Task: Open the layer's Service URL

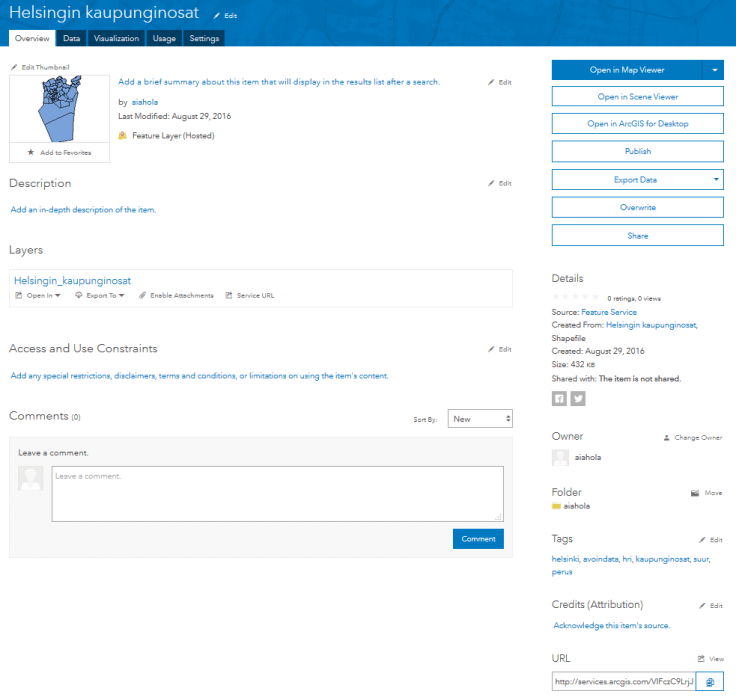Action: tap(250, 295)
